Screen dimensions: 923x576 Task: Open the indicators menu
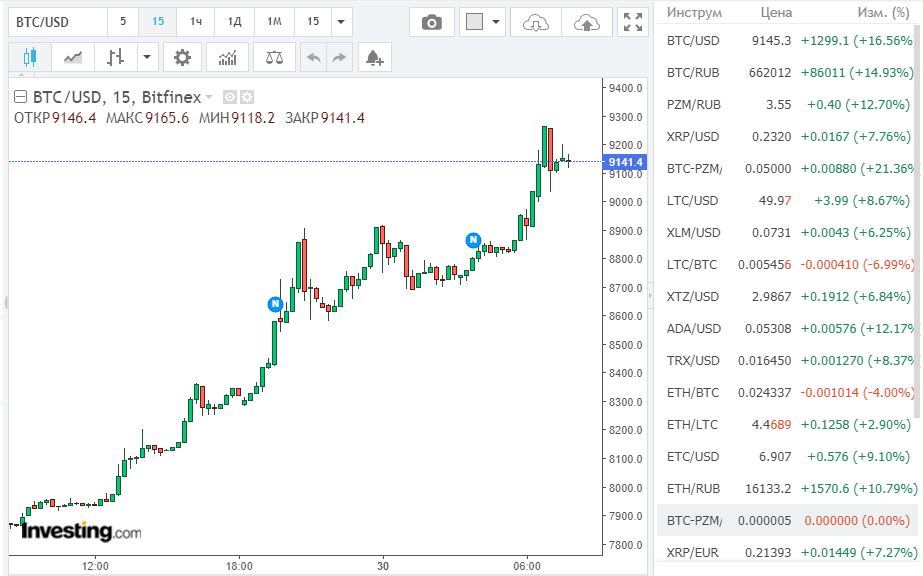(x=227, y=57)
